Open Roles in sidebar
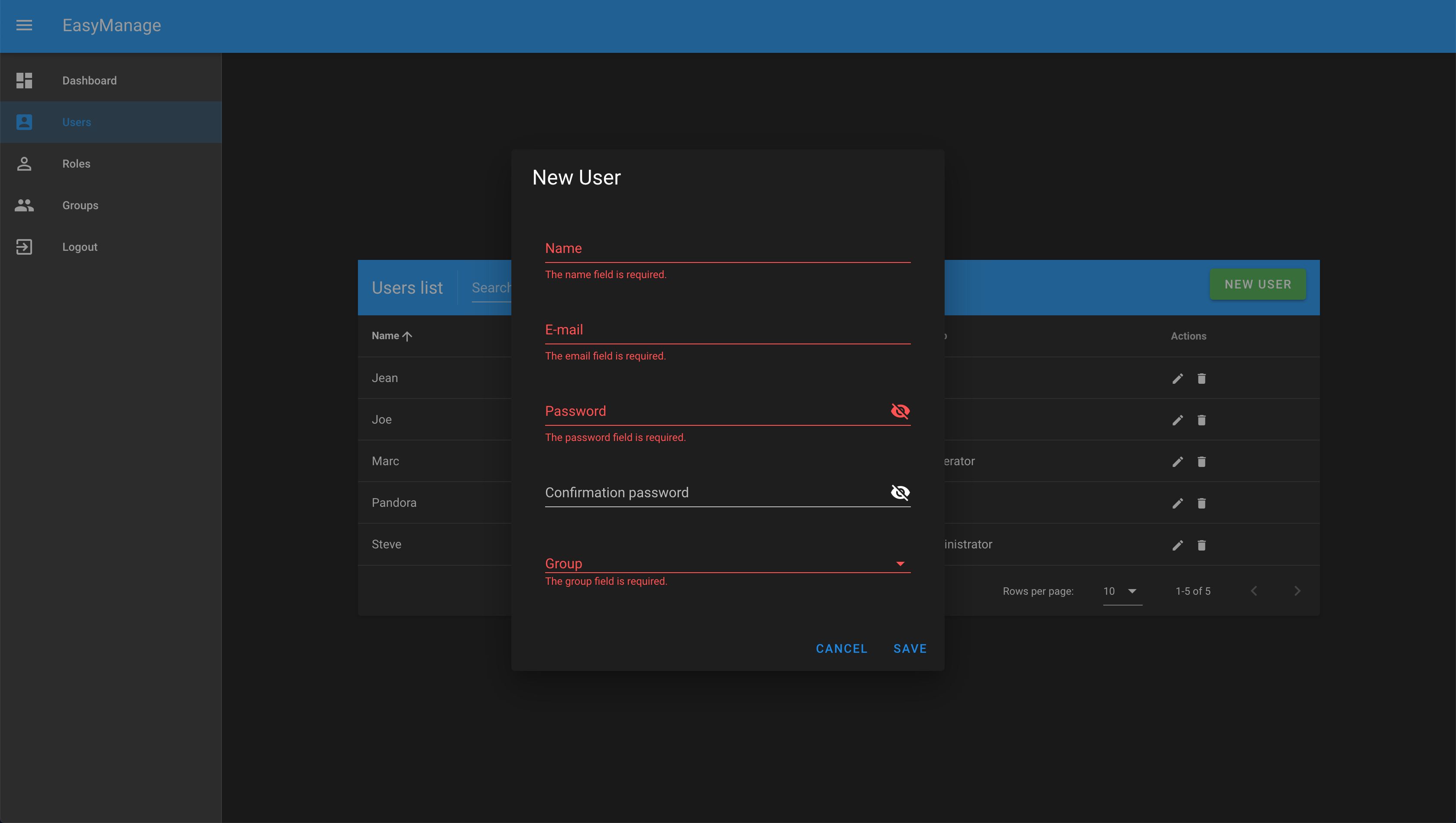The height and width of the screenshot is (823, 1456). coord(76,164)
